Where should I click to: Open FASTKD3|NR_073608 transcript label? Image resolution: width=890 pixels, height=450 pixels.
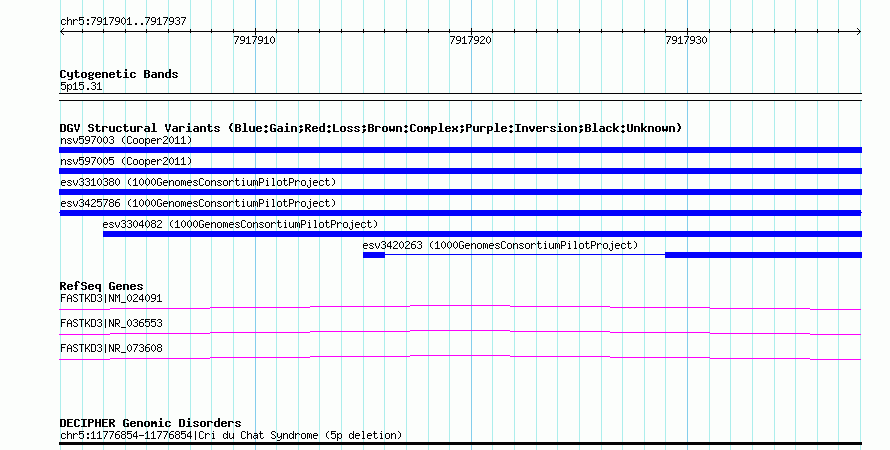pos(111,348)
